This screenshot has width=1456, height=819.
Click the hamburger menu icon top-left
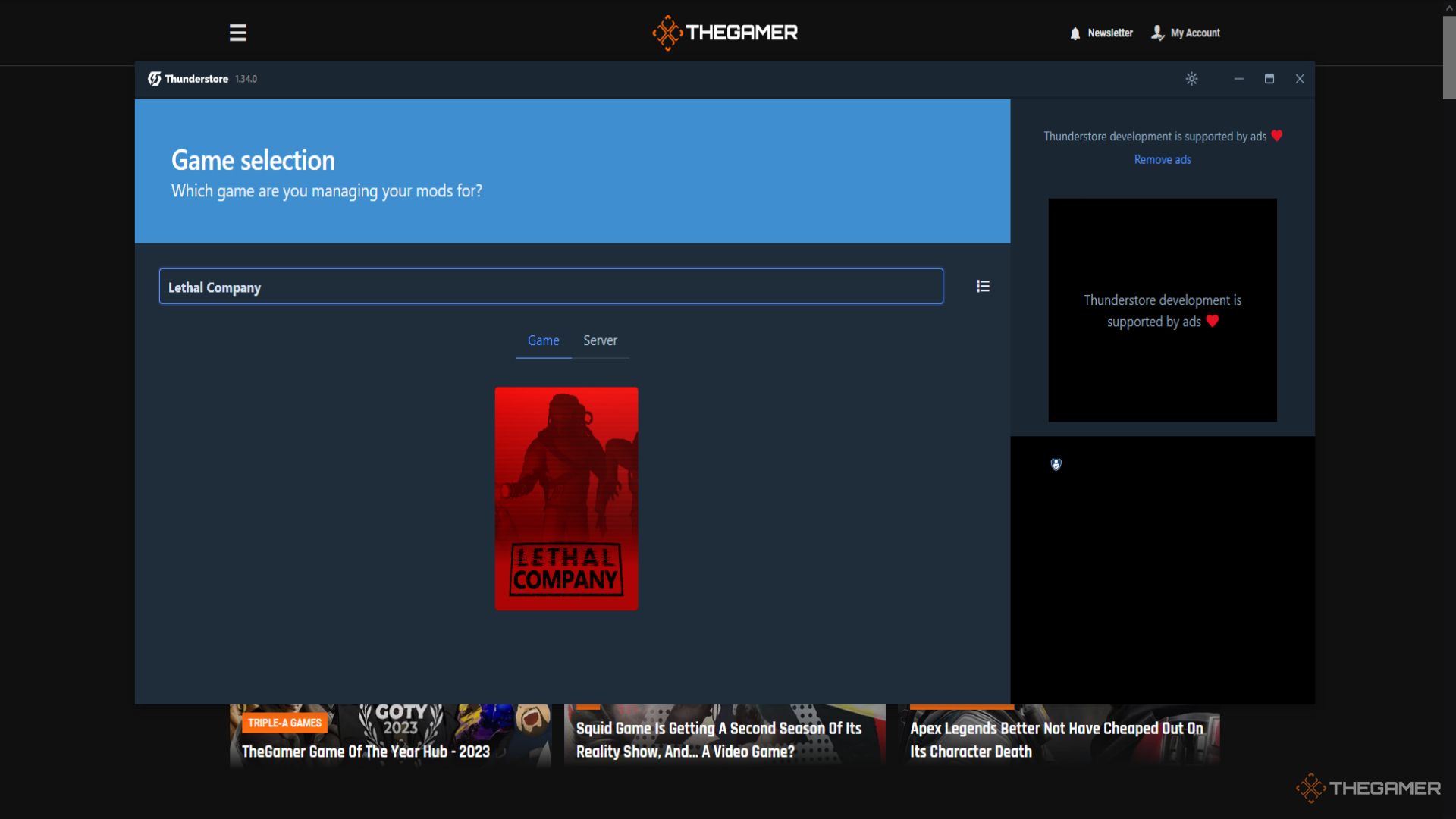(237, 31)
